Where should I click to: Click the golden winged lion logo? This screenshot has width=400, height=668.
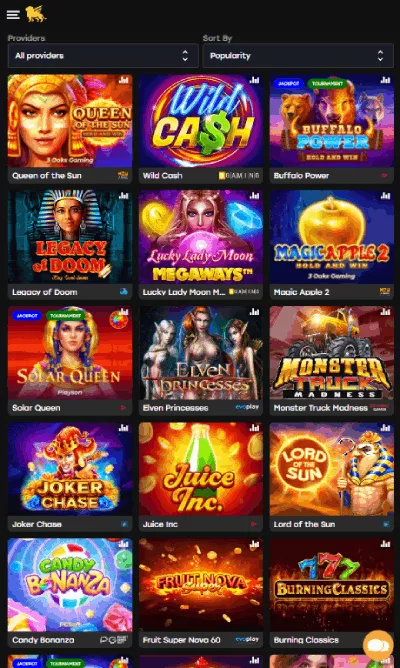(35, 14)
